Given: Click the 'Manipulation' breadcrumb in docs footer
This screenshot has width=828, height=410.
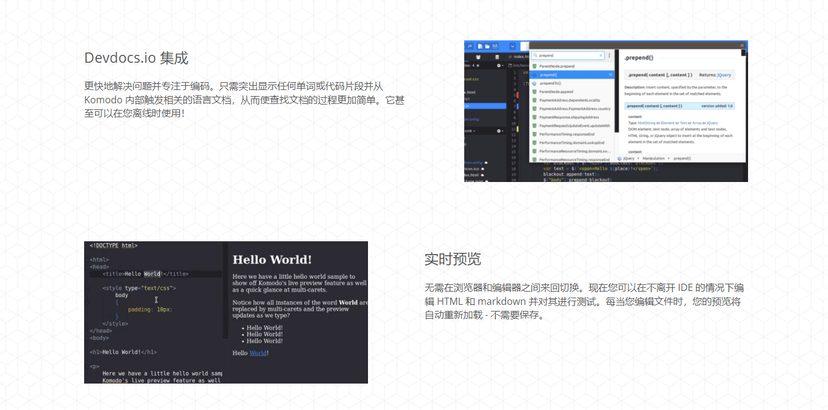Looking at the screenshot, I should click(654, 159).
